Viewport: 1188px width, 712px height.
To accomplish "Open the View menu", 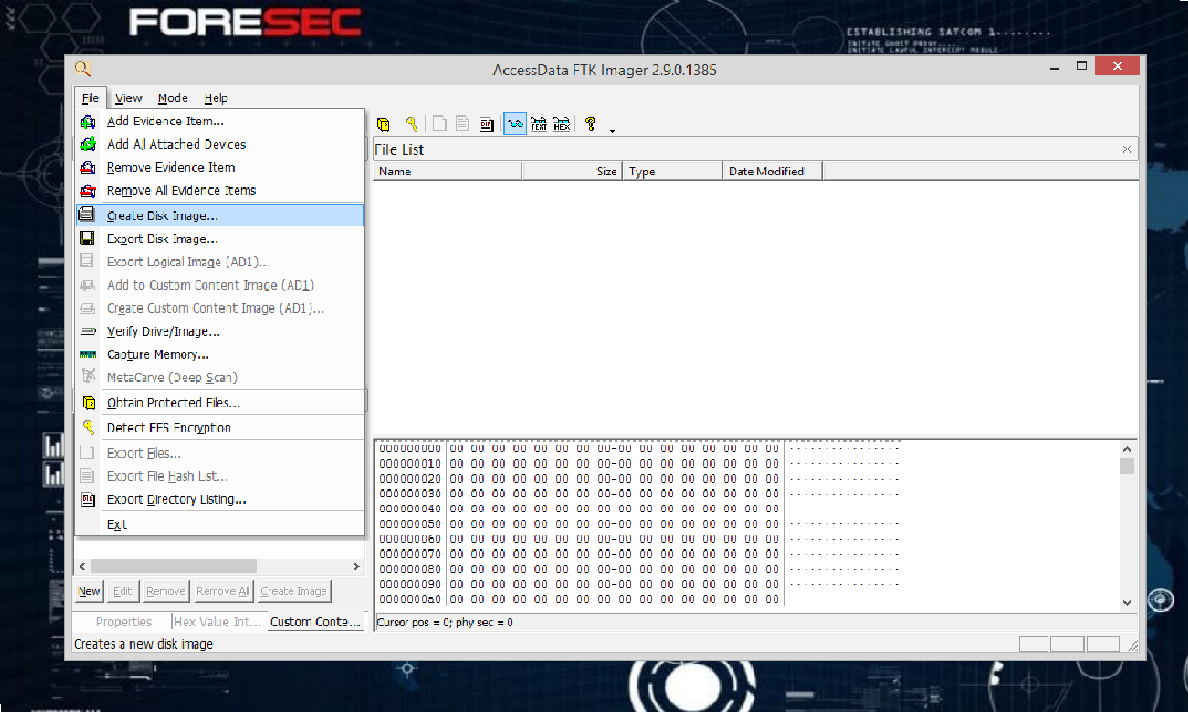I will coord(128,98).
